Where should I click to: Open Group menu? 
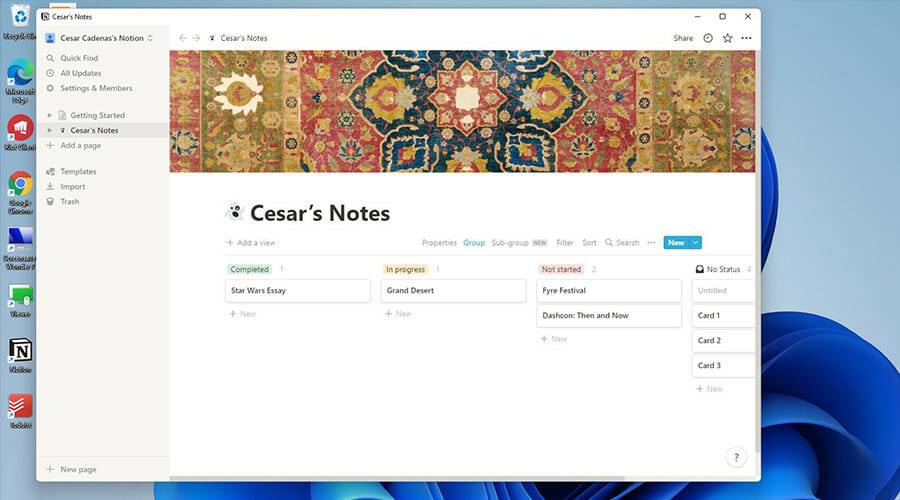[474, 243]
